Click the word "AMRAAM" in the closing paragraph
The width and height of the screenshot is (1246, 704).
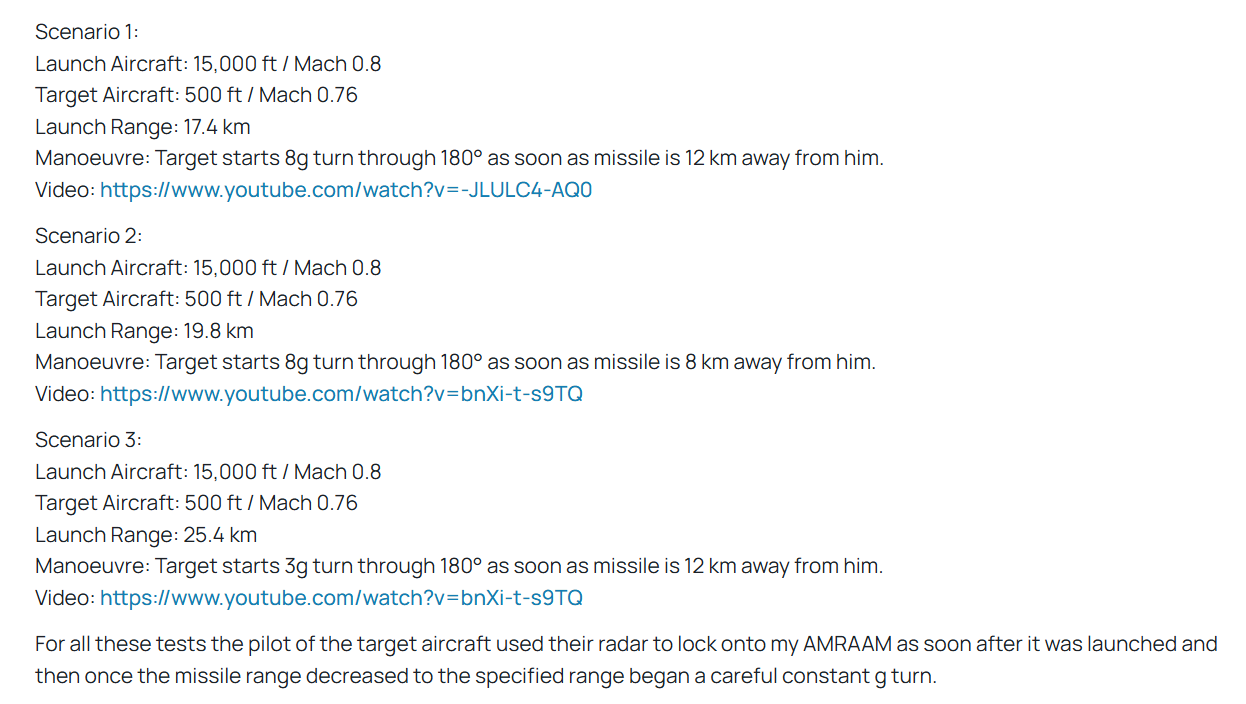(x=848, y=644)
